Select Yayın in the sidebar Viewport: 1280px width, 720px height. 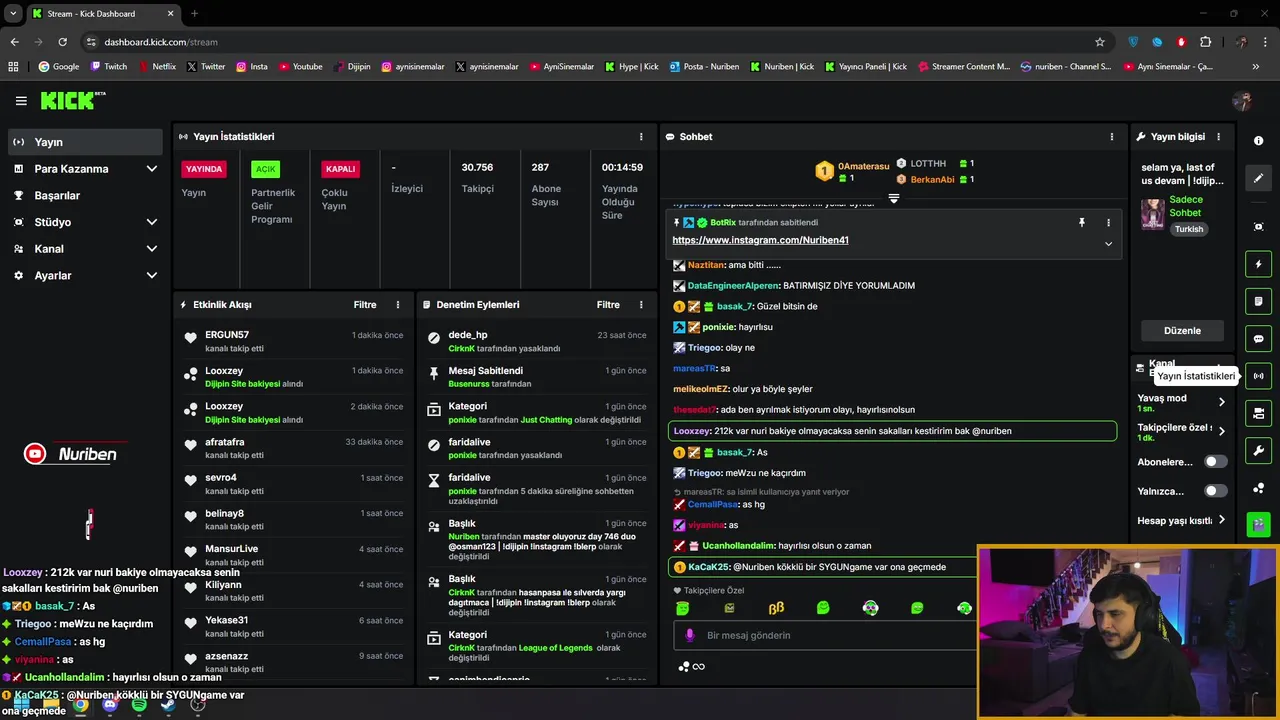[85, 142]
